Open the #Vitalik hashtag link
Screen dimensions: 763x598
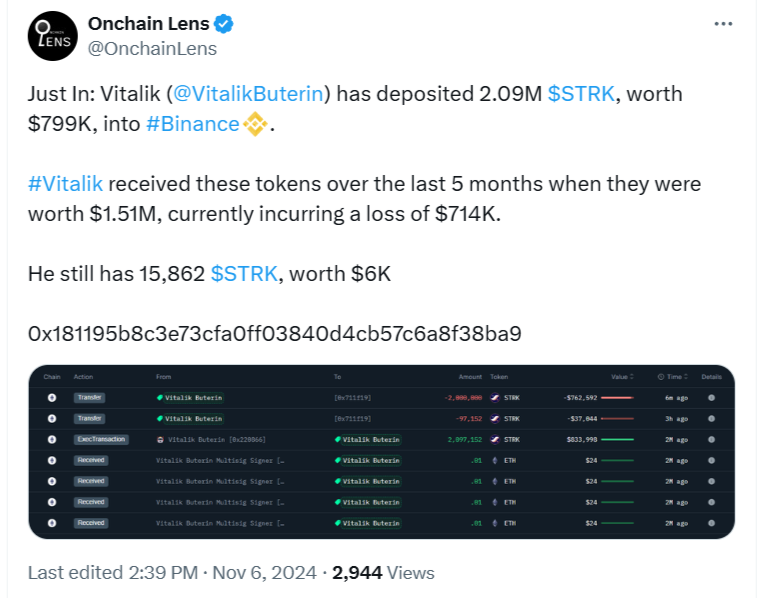(65, 185)
